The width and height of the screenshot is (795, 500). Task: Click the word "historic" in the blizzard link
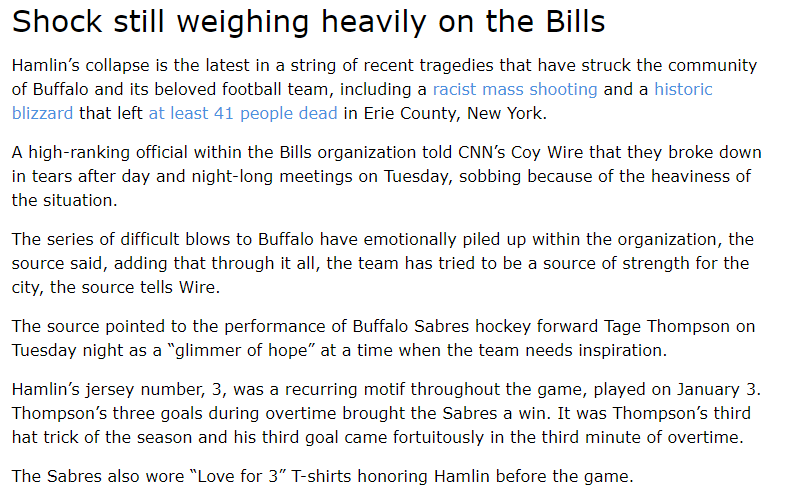(x=683, y=89)
